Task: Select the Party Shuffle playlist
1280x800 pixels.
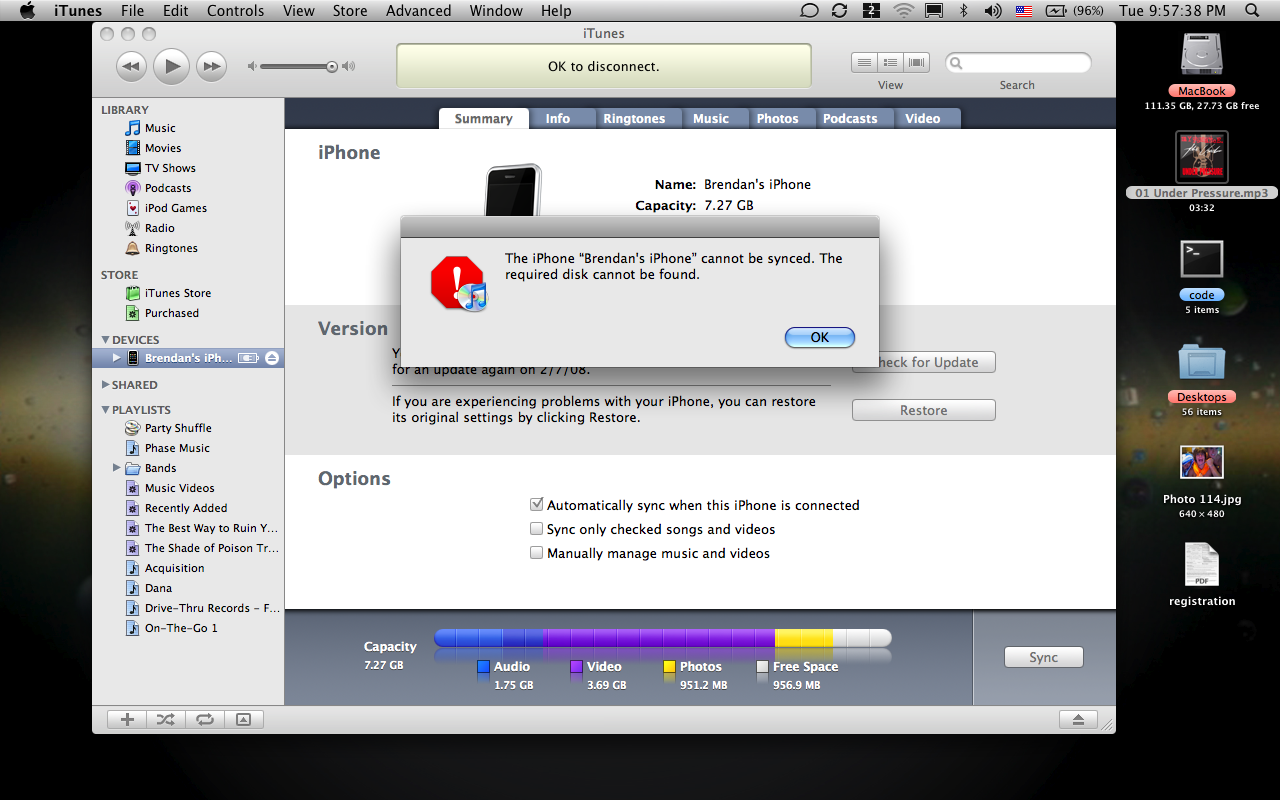Action: pyautogui.click(x=168, y=428)
